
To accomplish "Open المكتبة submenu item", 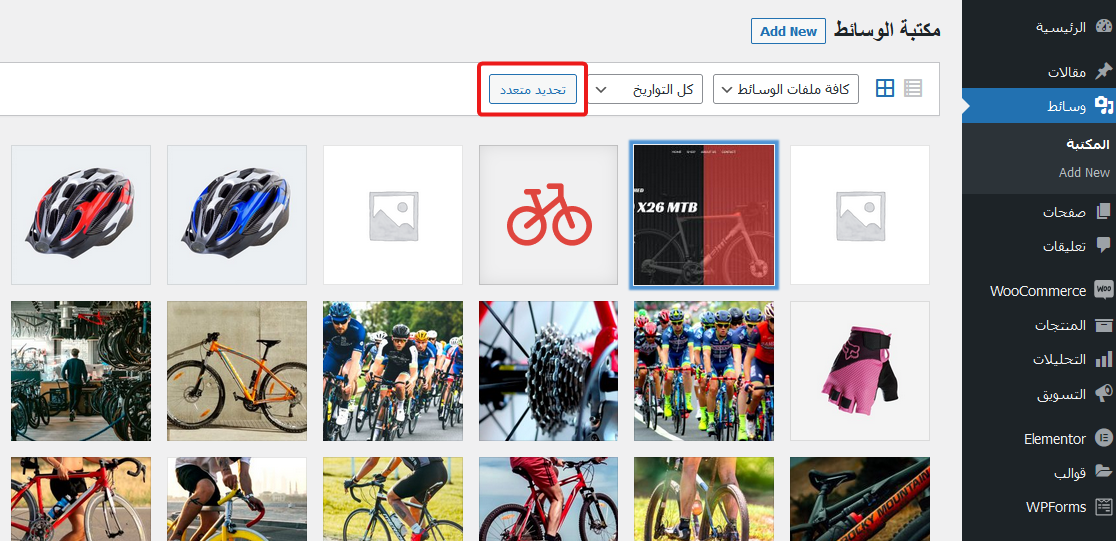I will [x=1088, y=144].
